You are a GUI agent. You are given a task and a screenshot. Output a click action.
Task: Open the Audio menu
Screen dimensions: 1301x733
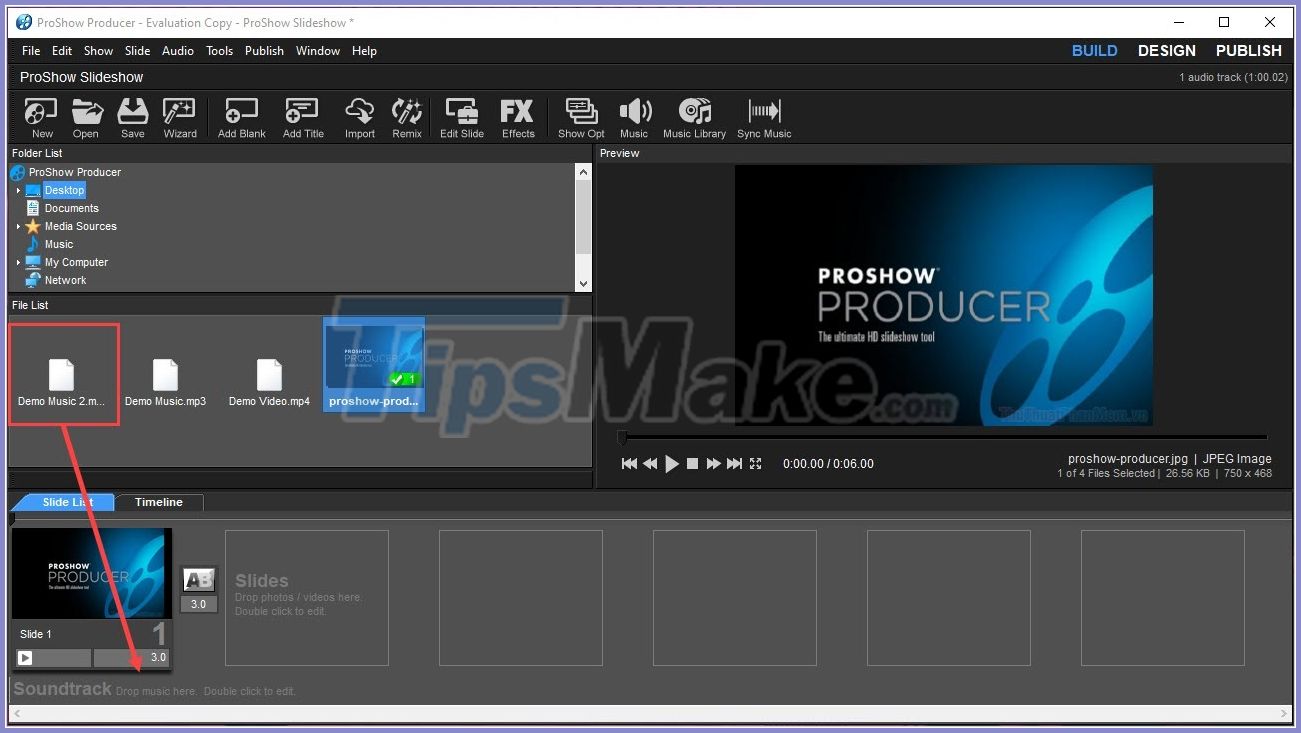pyautogui.click(x=177, y=50)
